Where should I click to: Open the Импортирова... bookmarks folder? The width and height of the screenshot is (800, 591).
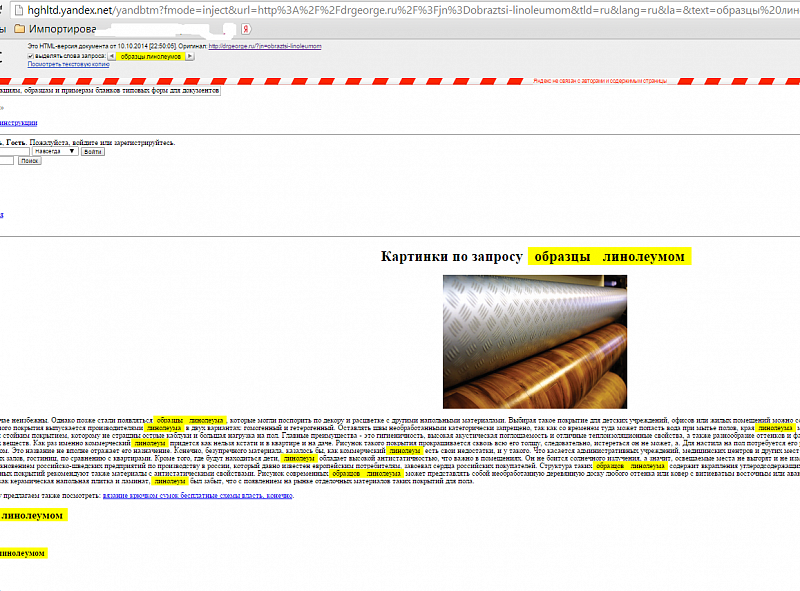(x=55, y=29)
